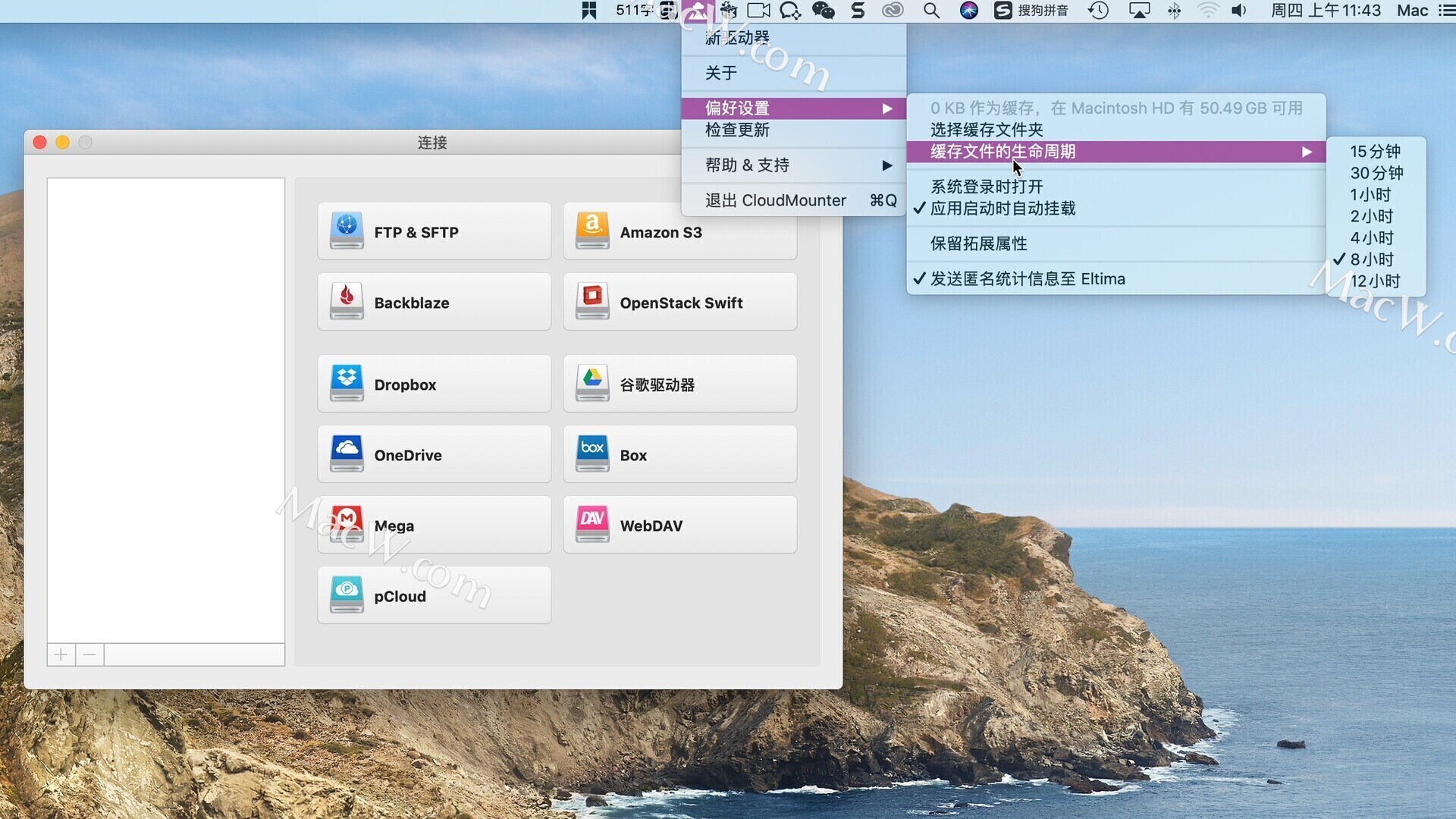
Task: Click the Wi-Fi menu bar icon
Action: coord(1207,11)
